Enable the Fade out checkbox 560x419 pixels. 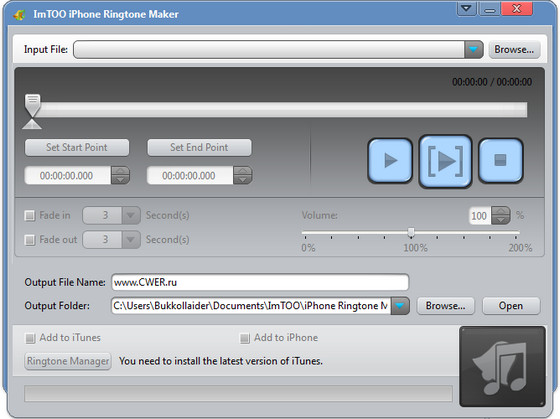click(30, 240)
